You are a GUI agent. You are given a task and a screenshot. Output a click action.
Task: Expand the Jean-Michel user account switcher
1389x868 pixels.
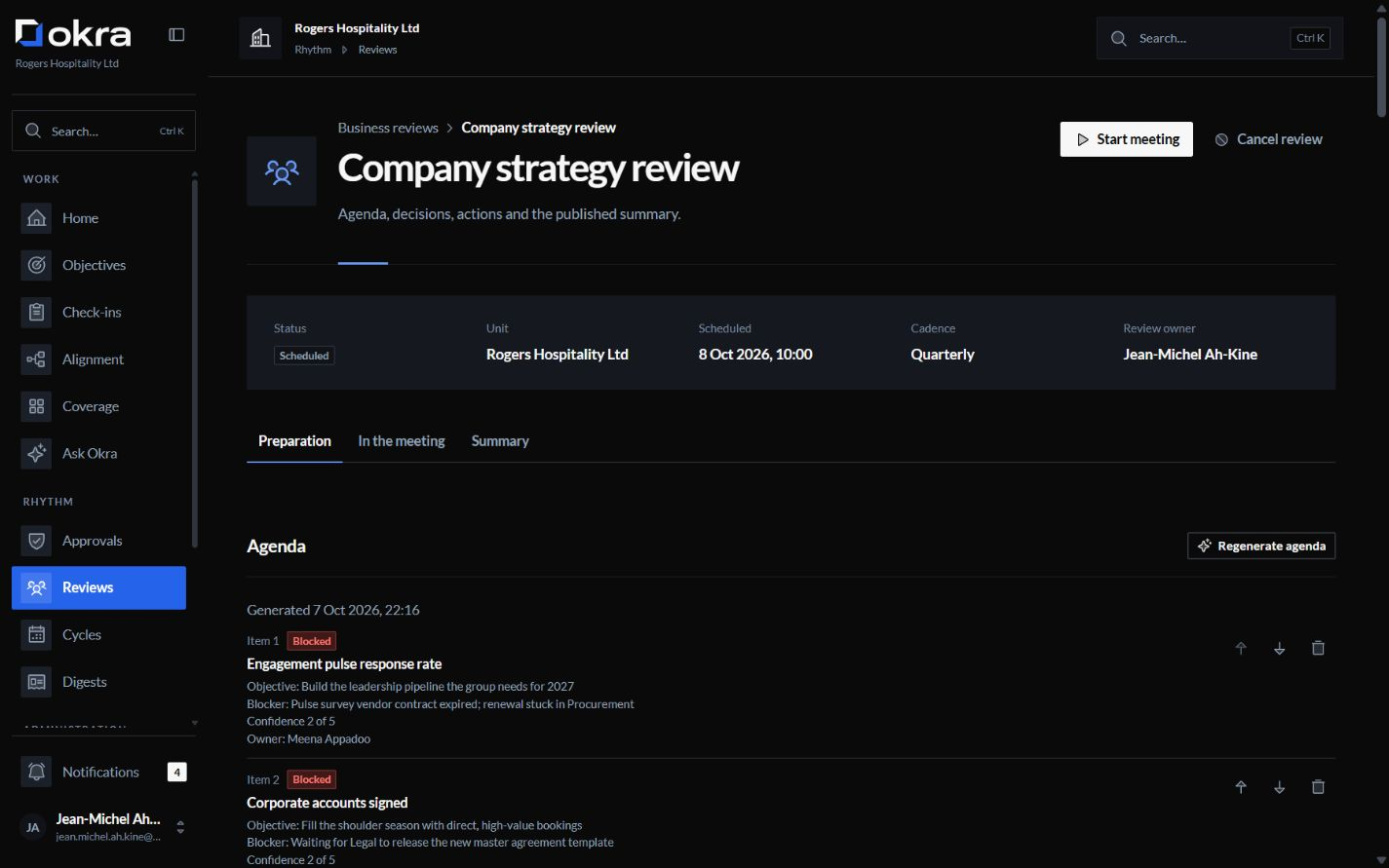[180, 827]
